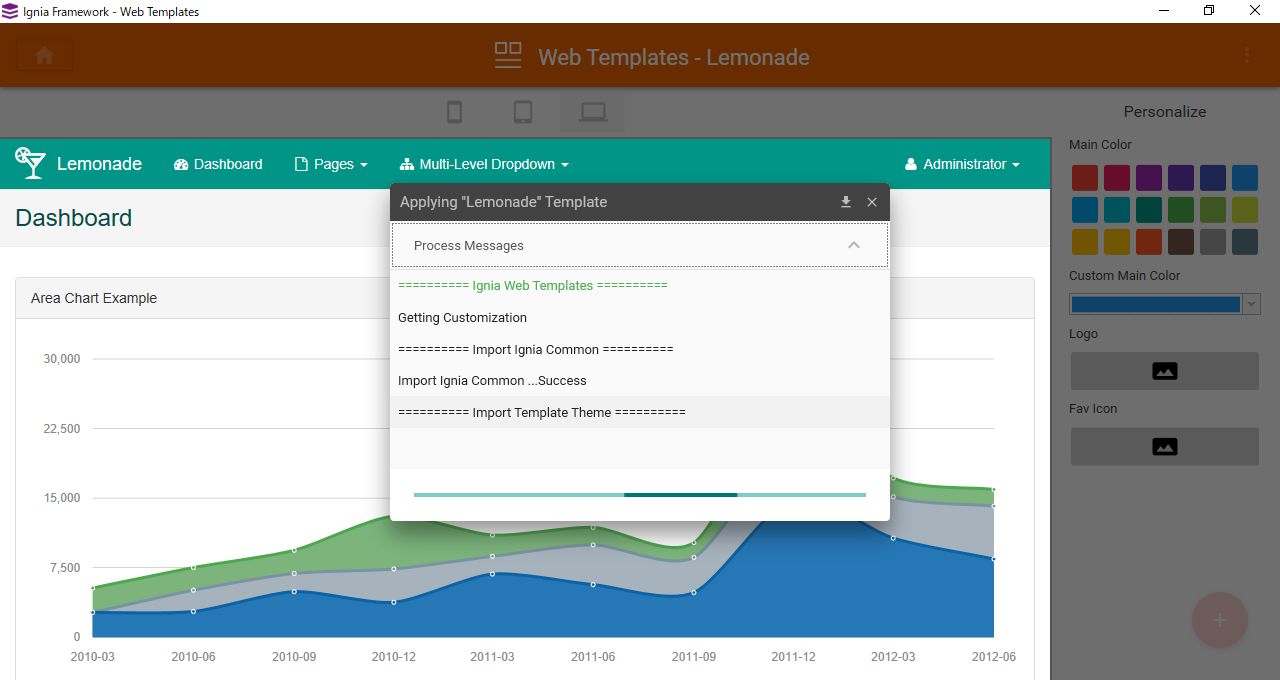
Task: Select the blue-grey main color swatch
Action: click(1245, 242)
